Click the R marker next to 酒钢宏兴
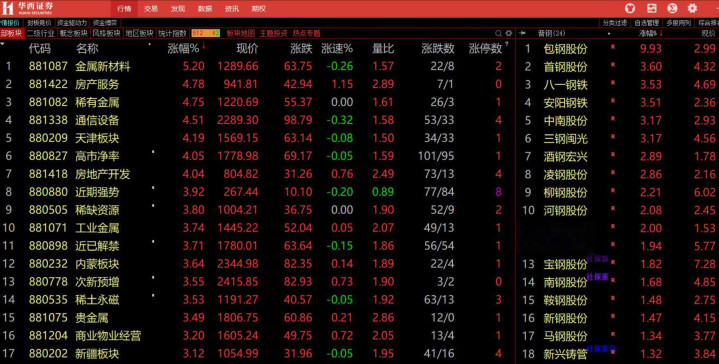The height and width of the screenshot is (364, 719). [x=613, y=154]
